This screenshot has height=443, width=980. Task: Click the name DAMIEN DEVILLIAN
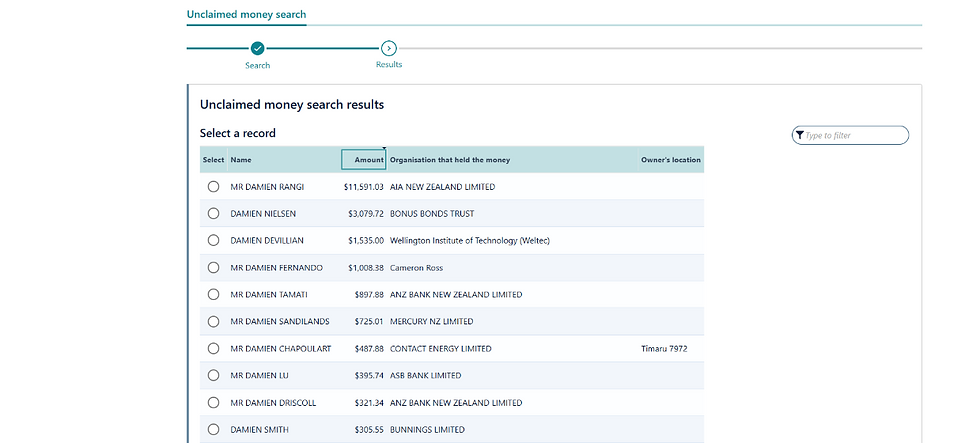[267, 241]
